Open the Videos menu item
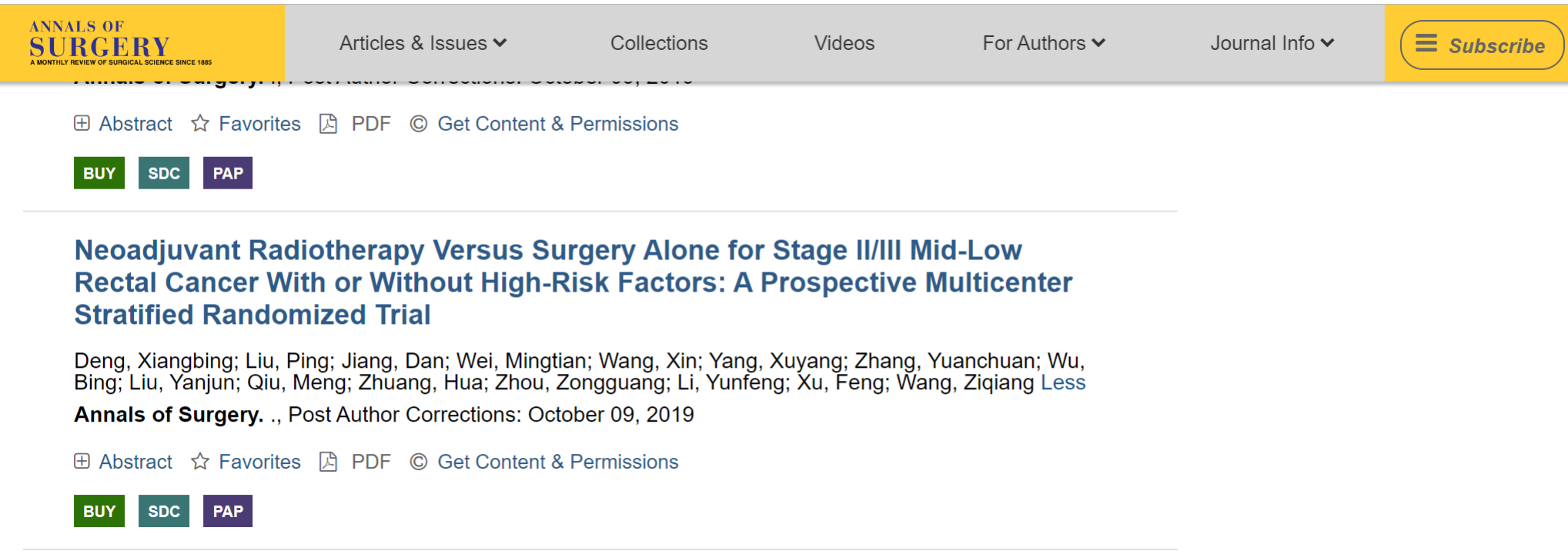Screen dimensions: 1568x554 click(844, 43)
